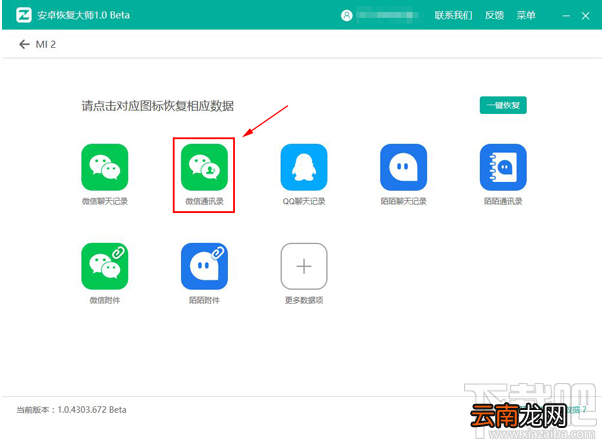Go back using the arrow beside MI 2
Screen dimensions: 604x444
(x=24, y=44)
